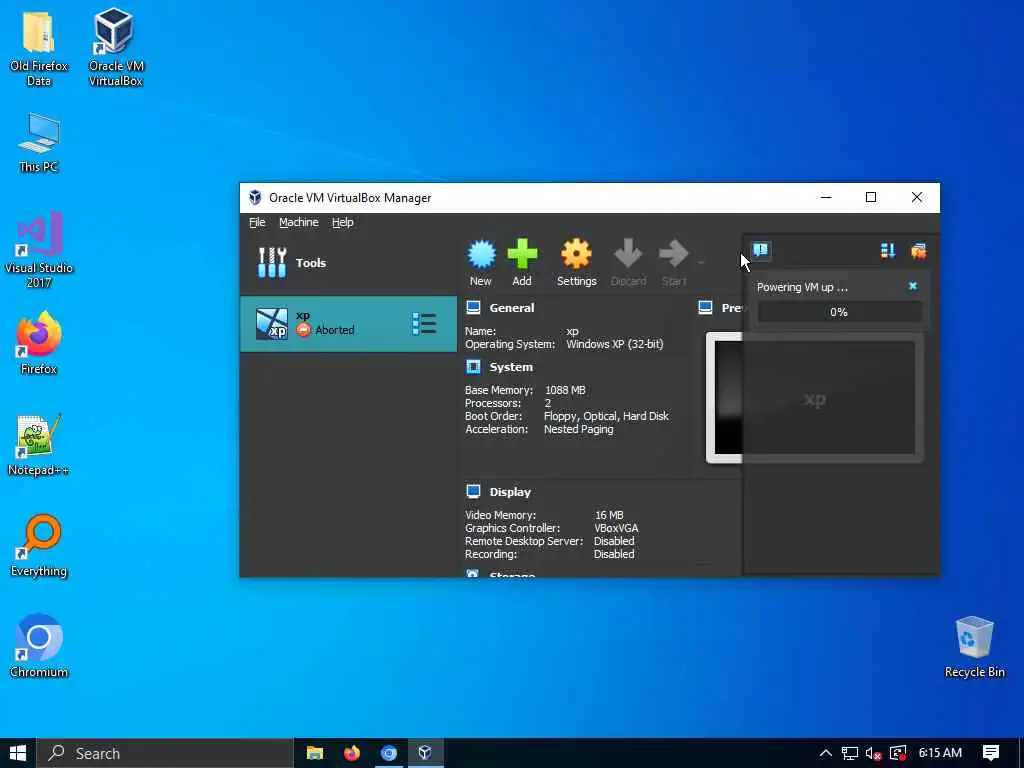Click the 0% progress bar
Image resolution: width=1024 pixels, height=768 pixels.
(839, 312)
